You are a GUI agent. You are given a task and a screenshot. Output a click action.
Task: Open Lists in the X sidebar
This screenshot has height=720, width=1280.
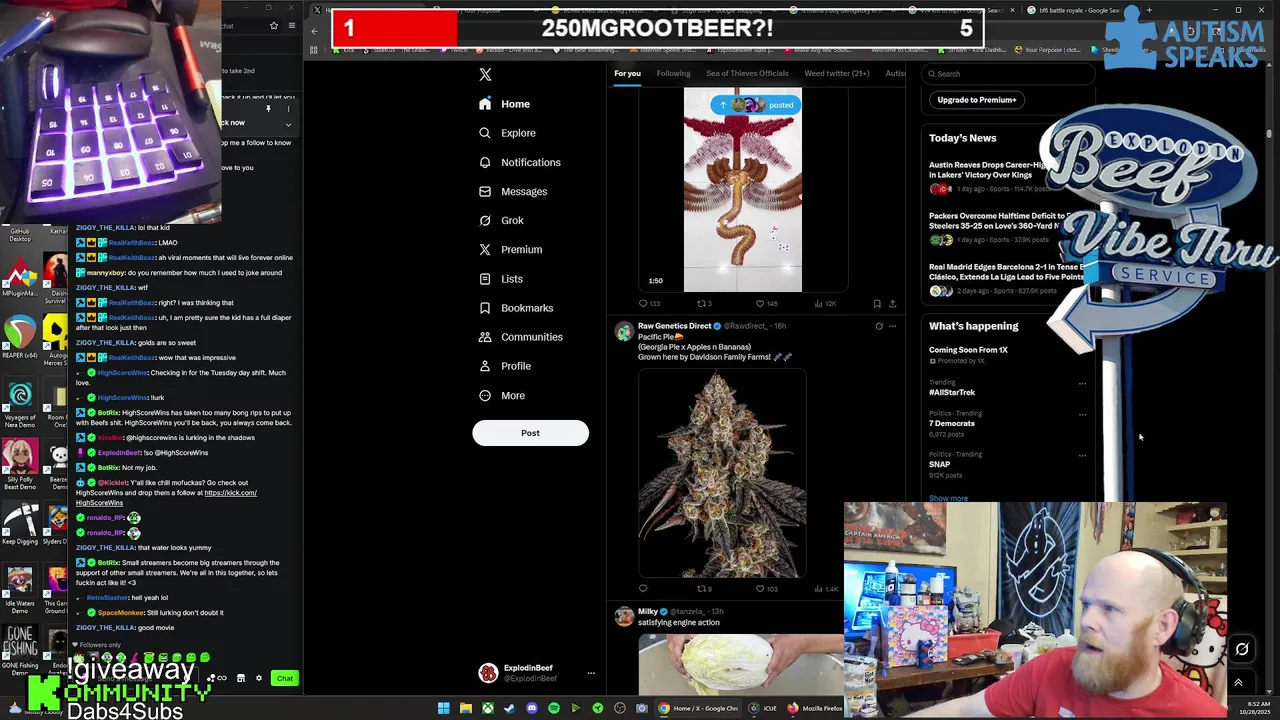tap(501, 279)
